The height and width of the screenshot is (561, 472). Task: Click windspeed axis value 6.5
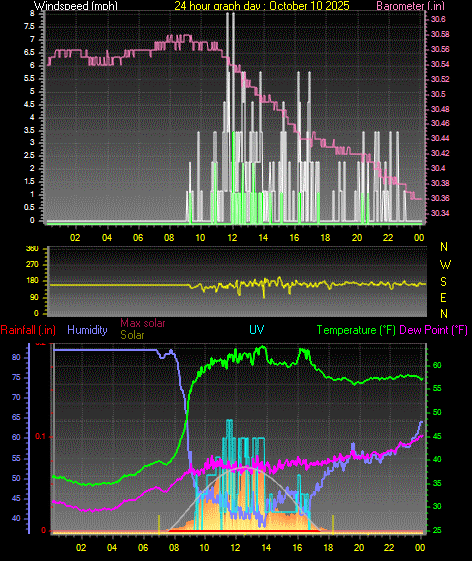(x=29, y=53)
